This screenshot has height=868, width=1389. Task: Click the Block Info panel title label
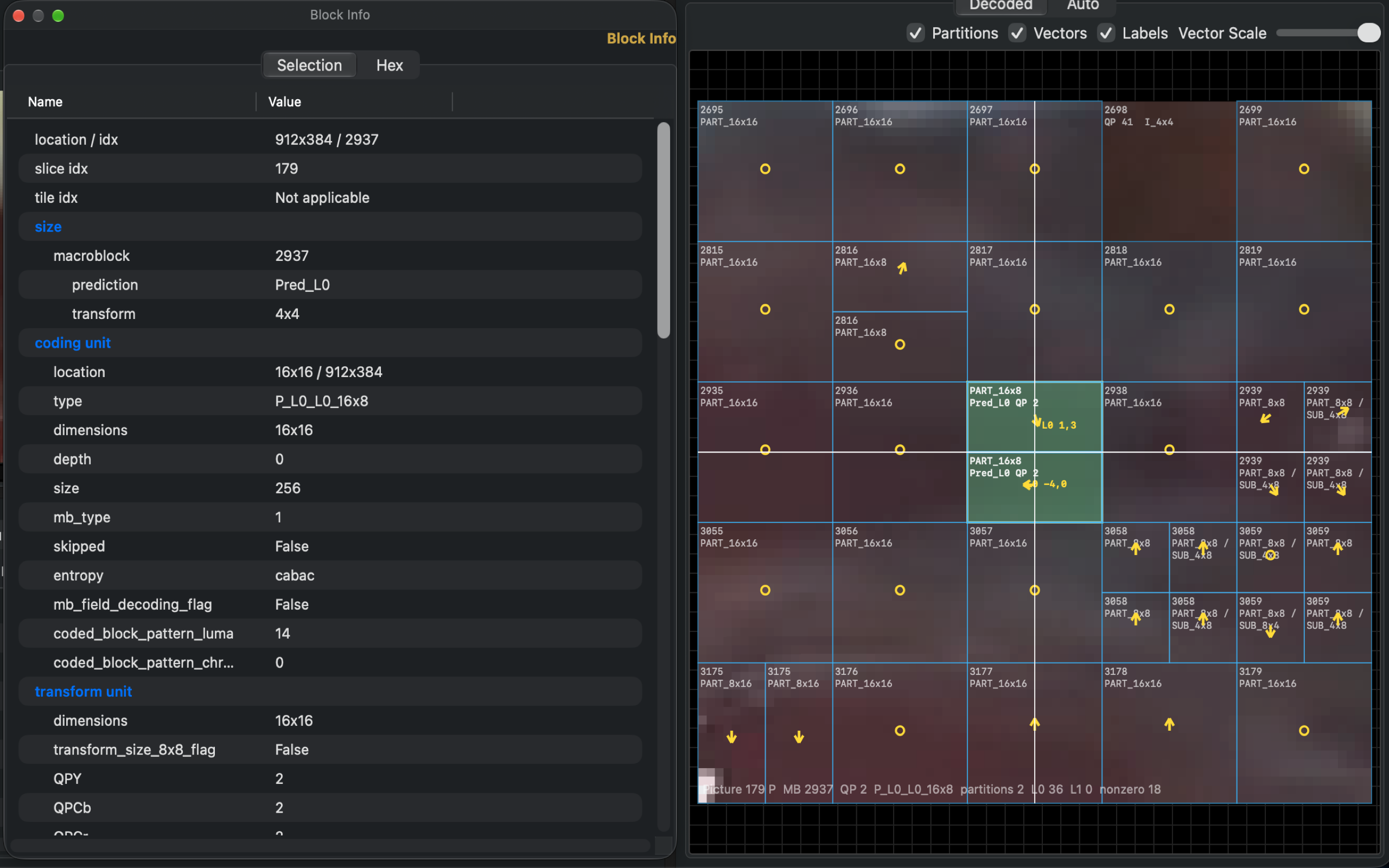point(641,39)
